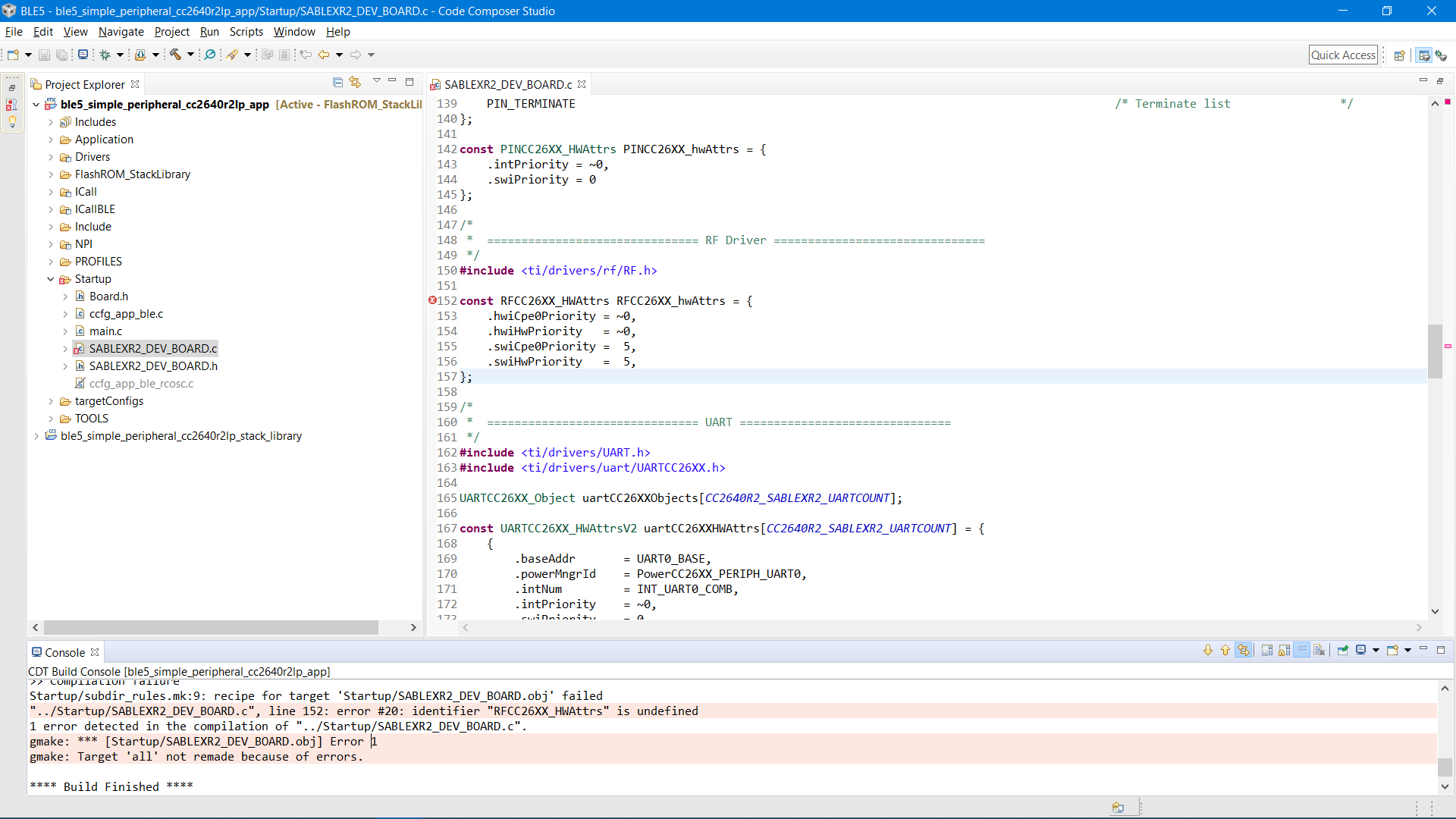Open the Scripts menu

click(x=246, y=32)
